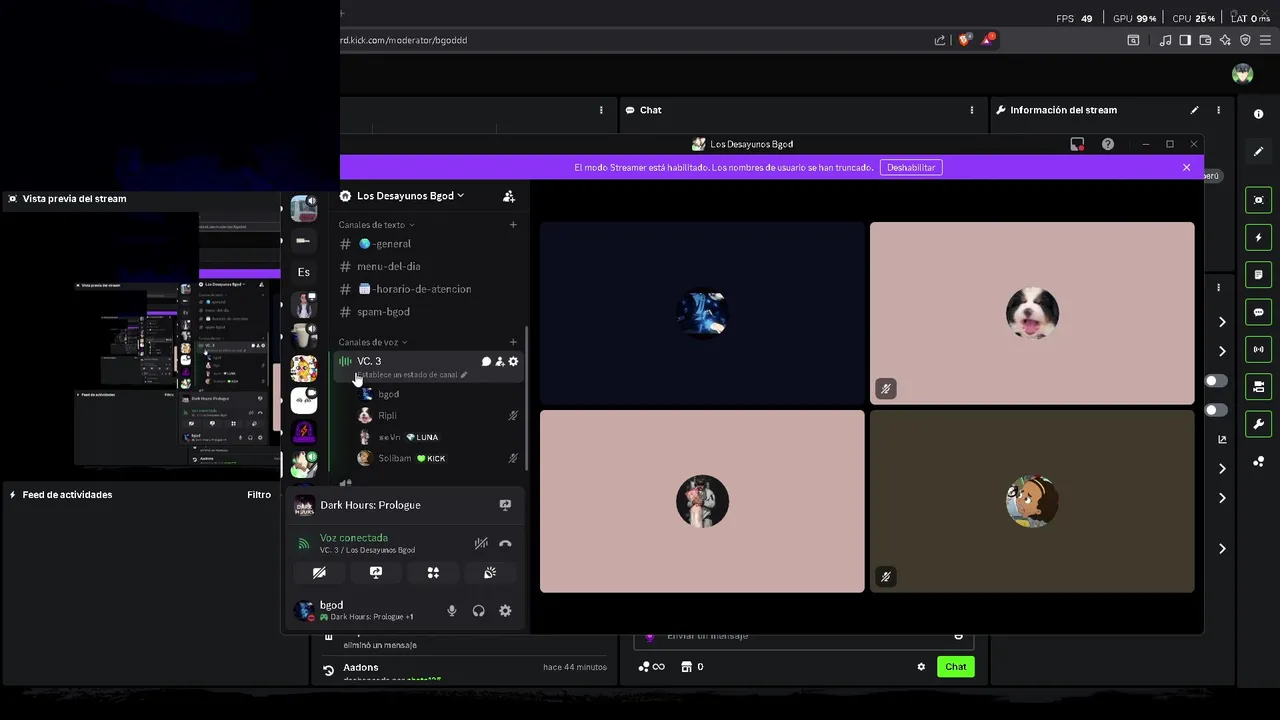The width and height of the screenshot is (1280, 720).
Task: Click the Discord streamer mode recording icon
Action: point(1077,144)
